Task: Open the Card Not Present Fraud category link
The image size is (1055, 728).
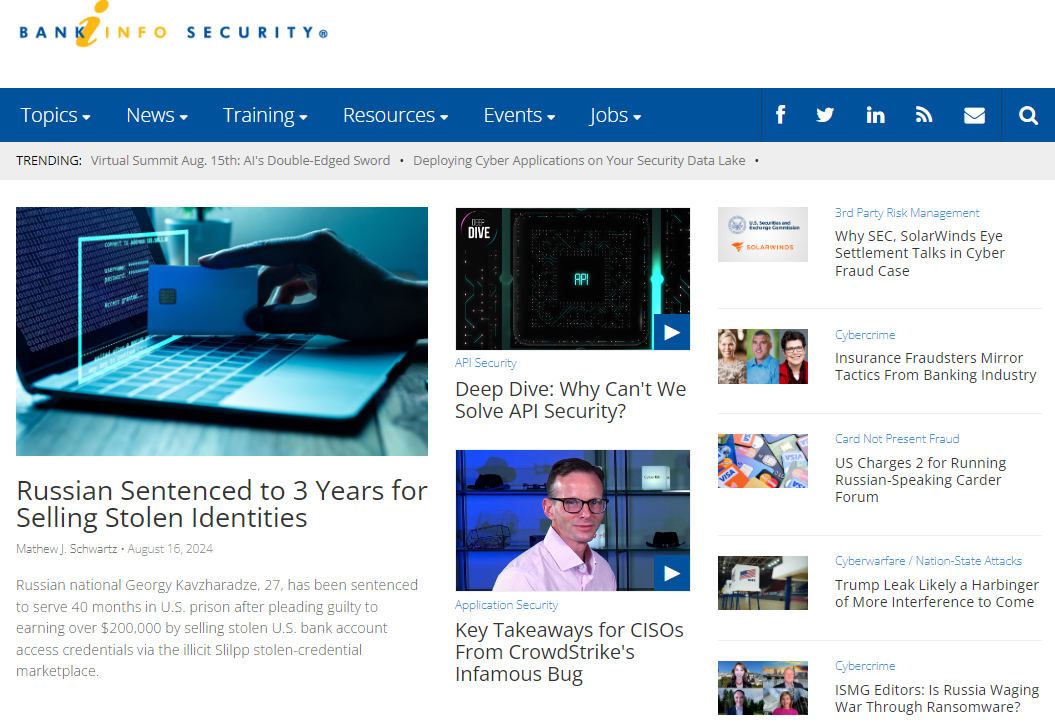Action: click(897, 438)
